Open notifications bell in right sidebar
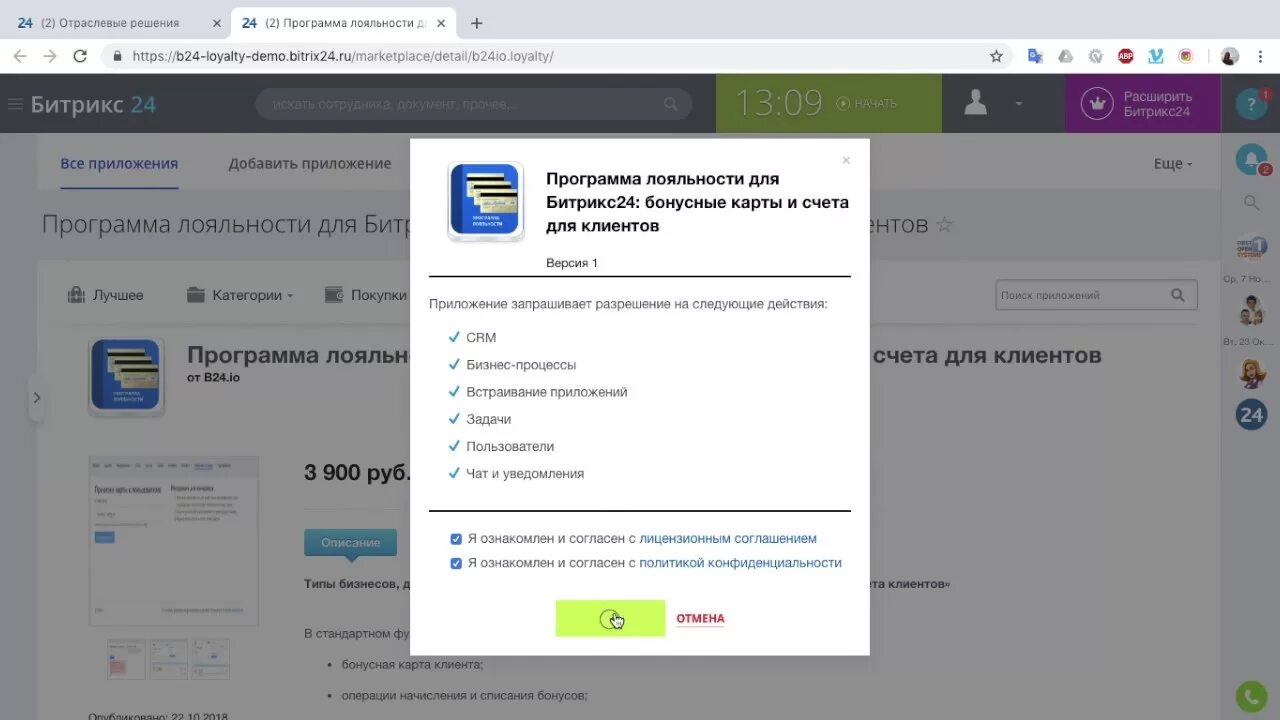The height and width of the screenshot is (720, 1280). point(1251,160)
